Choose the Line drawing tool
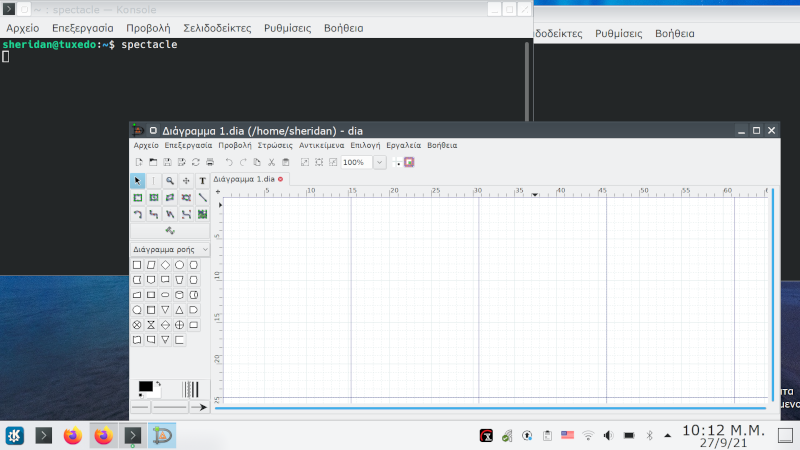 pyautogui.click(x=202, y=197)
